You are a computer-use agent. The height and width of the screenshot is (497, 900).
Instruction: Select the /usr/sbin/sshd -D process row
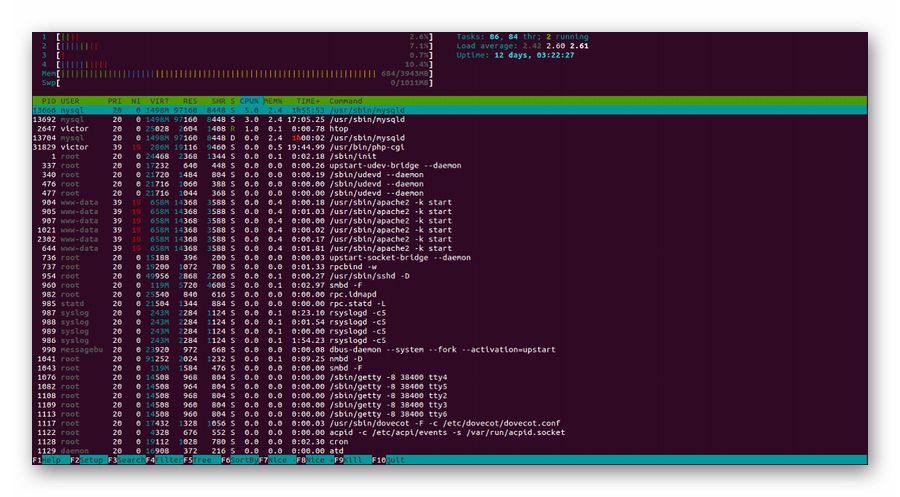449,276
